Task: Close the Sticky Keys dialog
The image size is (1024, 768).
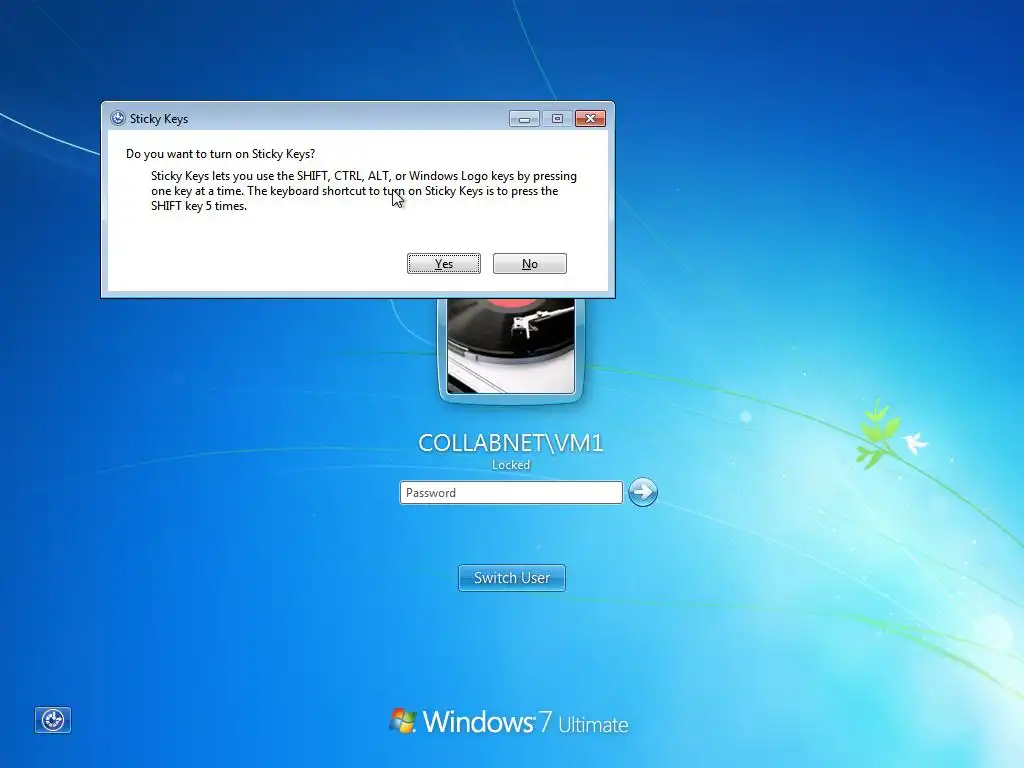Action: [590, 118]
